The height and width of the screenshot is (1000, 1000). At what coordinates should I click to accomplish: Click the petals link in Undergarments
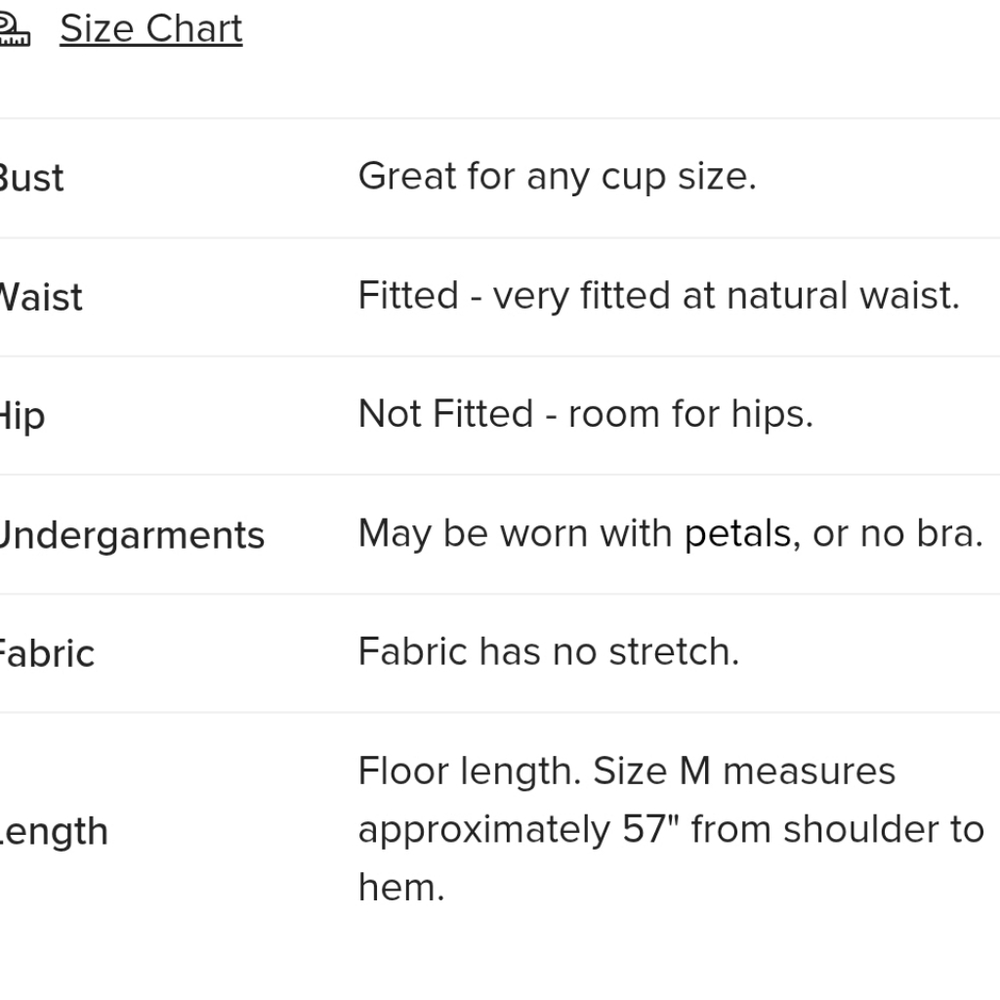pos(737,534)
